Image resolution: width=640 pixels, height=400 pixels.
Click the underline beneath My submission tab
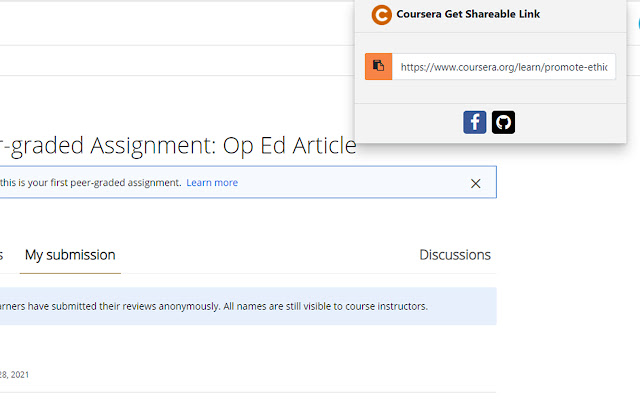coord(70,272)
